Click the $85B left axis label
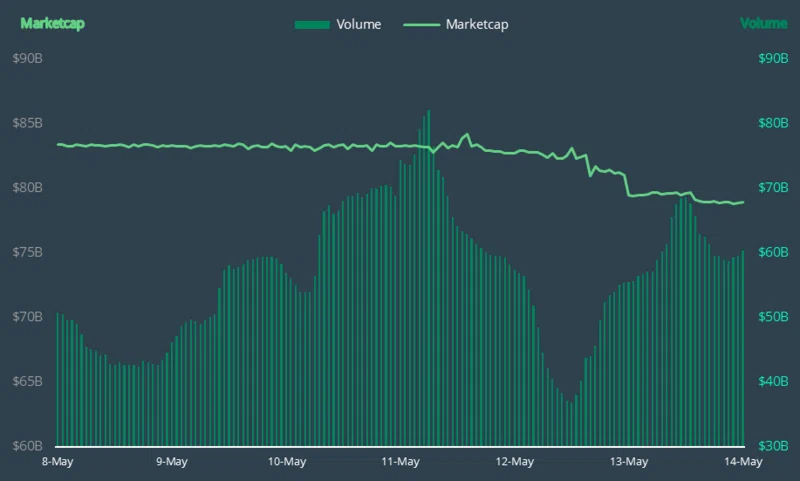 tap(28, 123)
